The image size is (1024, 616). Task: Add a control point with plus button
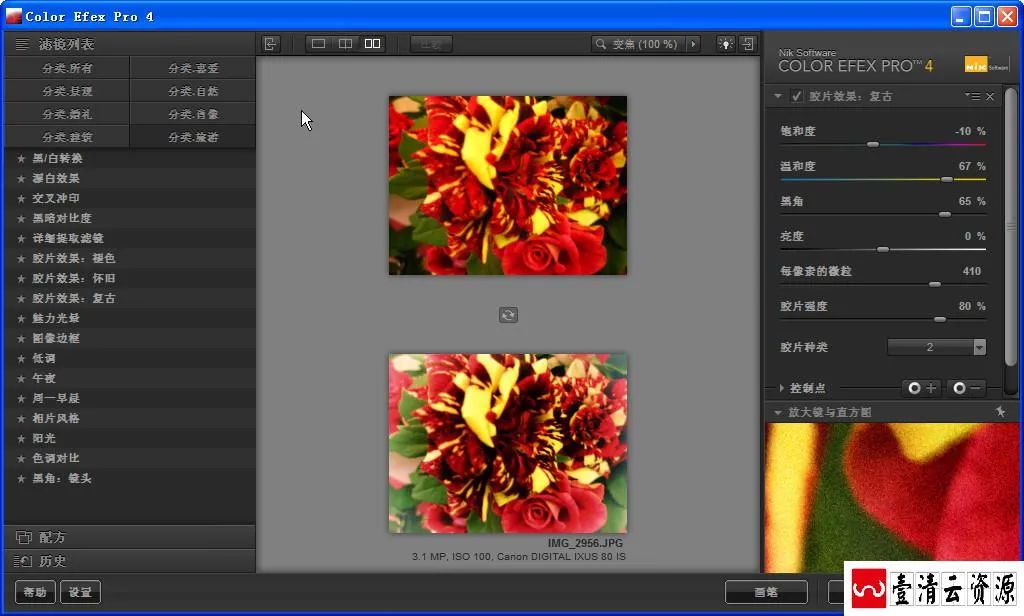tap(921, 388)
